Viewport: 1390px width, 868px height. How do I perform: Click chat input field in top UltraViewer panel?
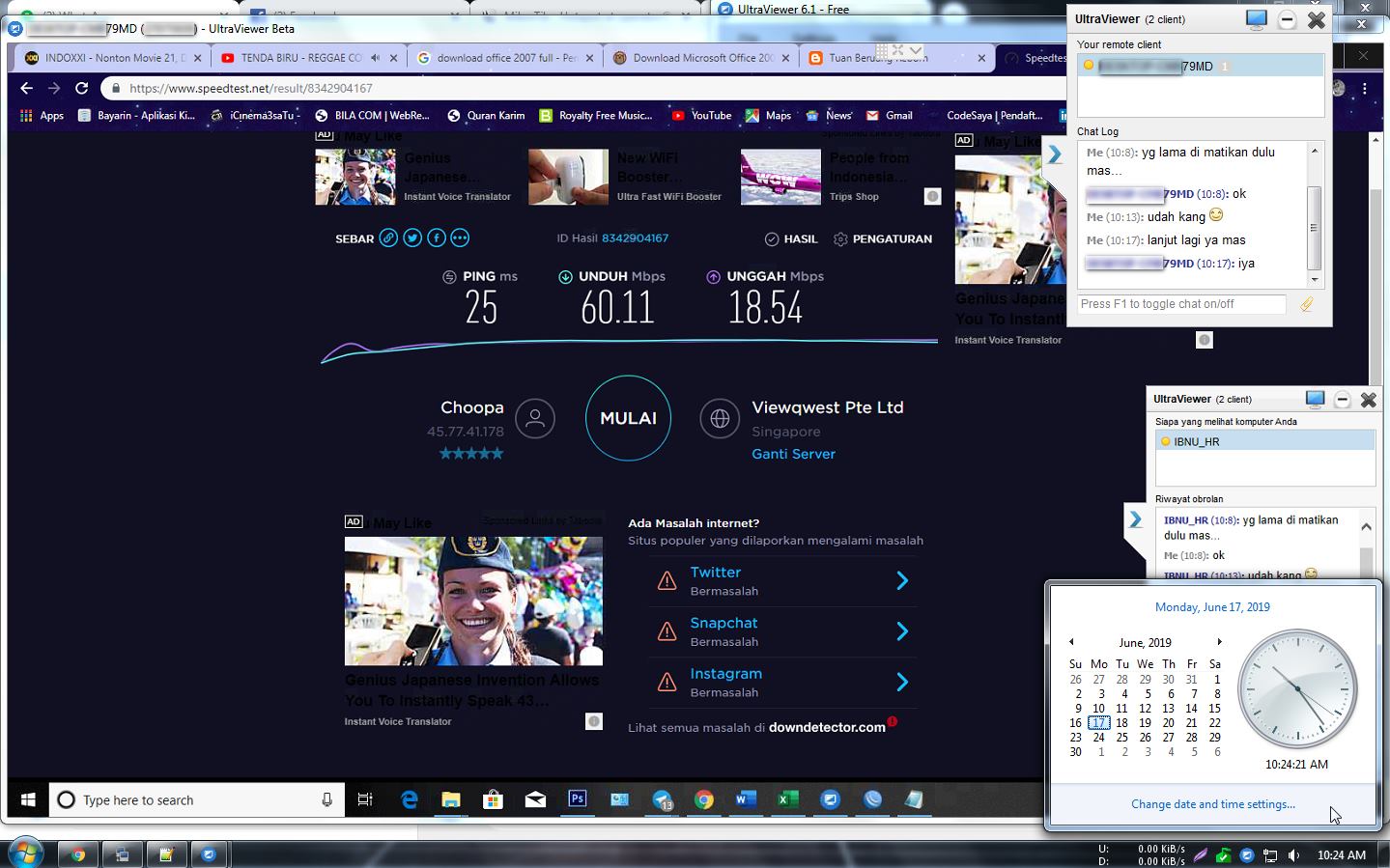click(1181, 304)
